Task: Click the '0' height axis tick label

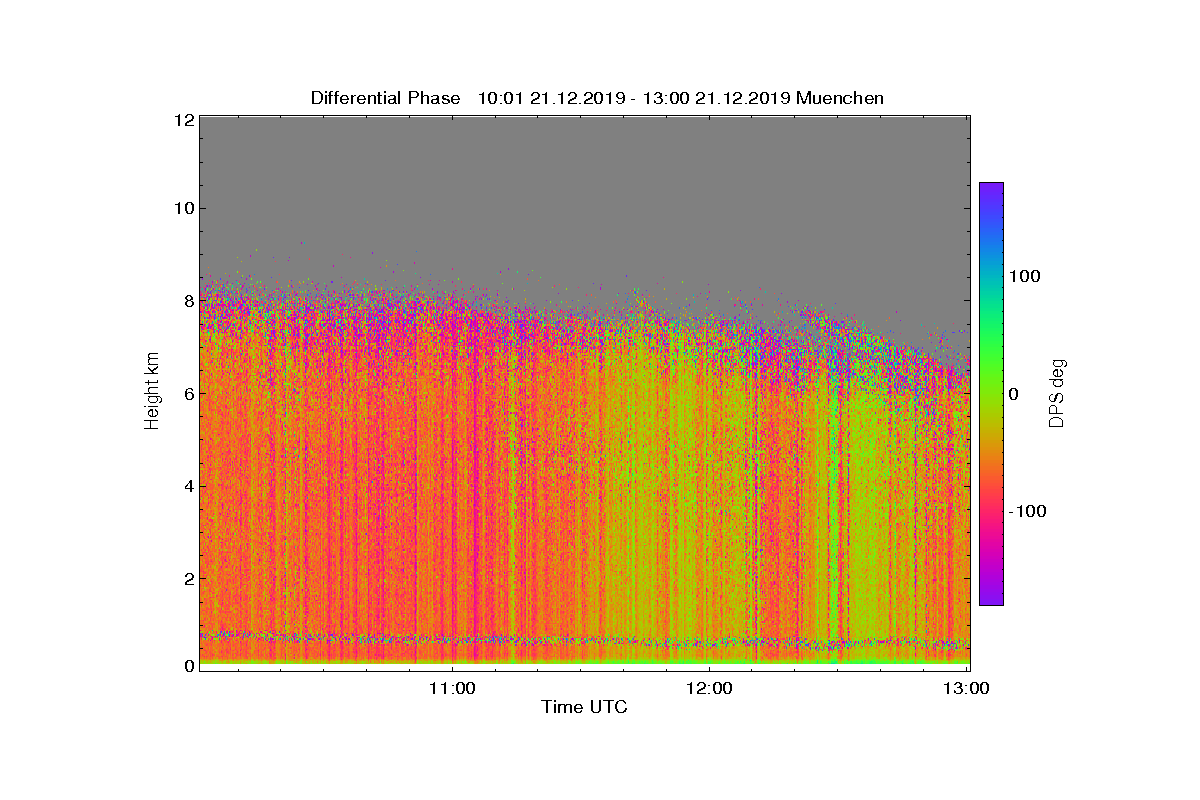Action: [x=187, y=666]
